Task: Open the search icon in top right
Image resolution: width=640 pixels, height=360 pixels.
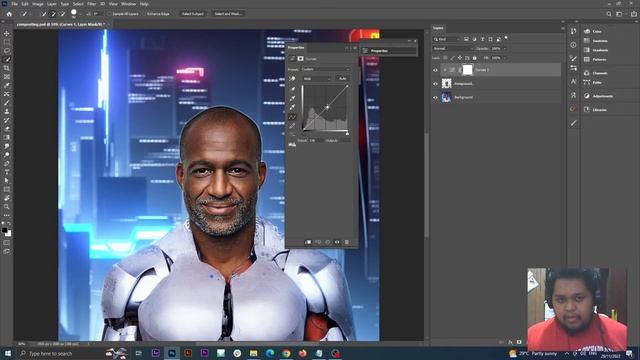Action: pyautogui.click(x=609, y=14)
